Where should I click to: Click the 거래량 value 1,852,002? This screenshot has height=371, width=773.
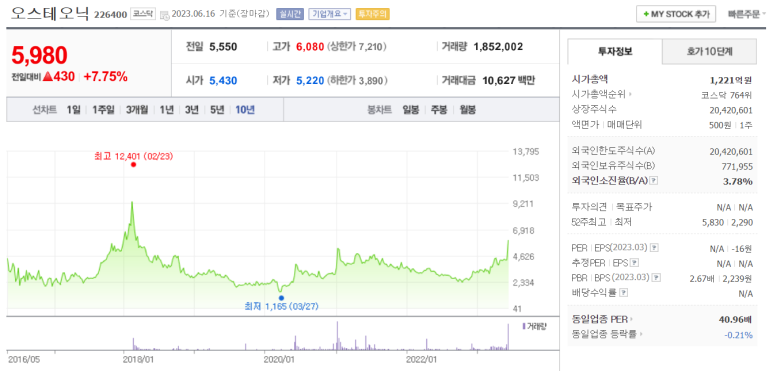click(498, 47)
